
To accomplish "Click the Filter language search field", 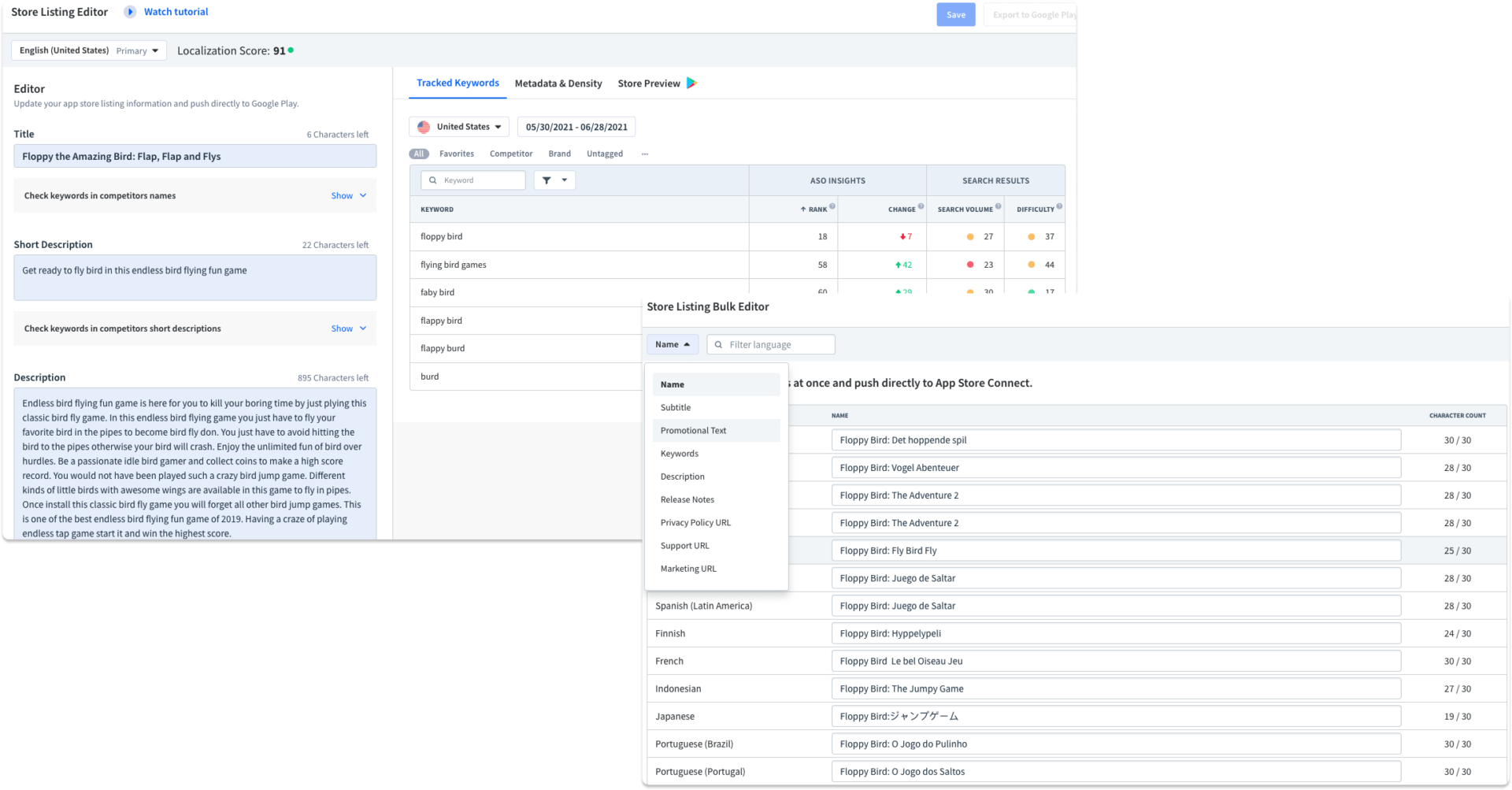I will [771, 344].
